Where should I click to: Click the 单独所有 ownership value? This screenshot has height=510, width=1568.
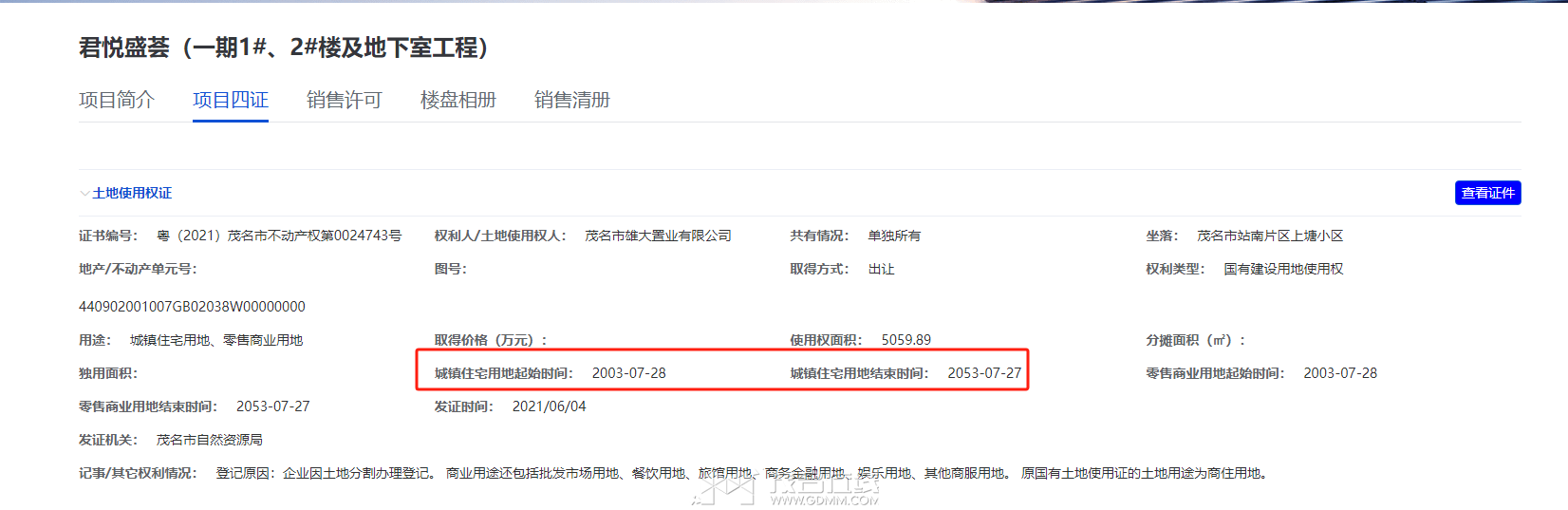coord(894,236)
